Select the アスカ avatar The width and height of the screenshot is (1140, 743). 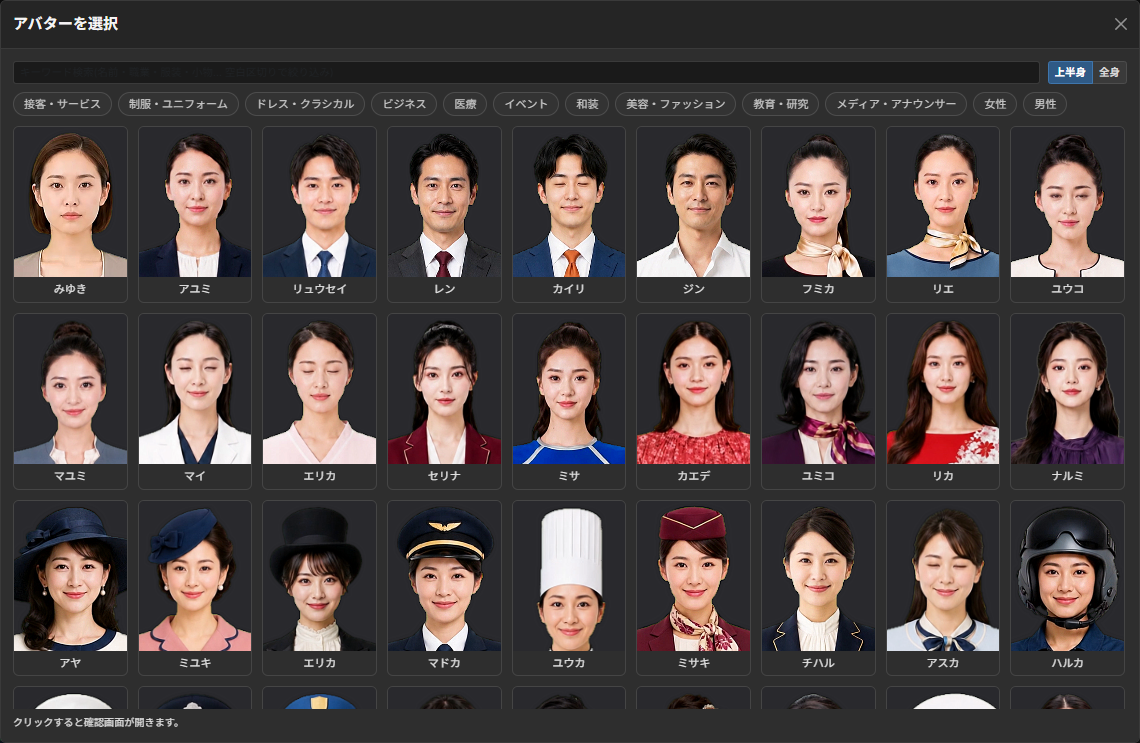tap(943, 588)
